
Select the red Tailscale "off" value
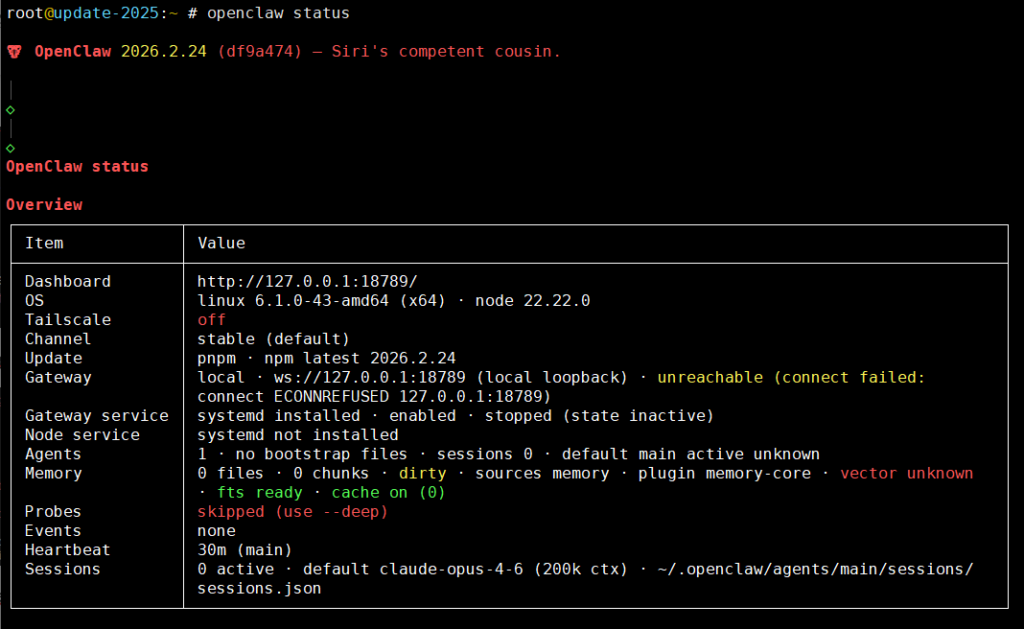click(211, 320)
